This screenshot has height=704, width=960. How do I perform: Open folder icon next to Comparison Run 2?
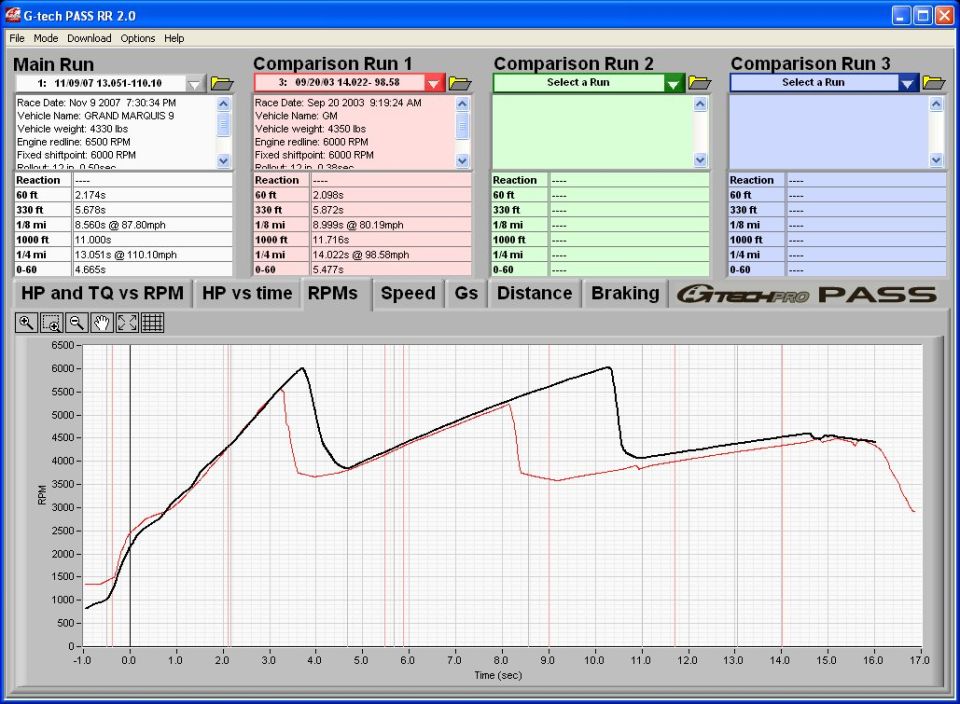[x=699, y=83]
